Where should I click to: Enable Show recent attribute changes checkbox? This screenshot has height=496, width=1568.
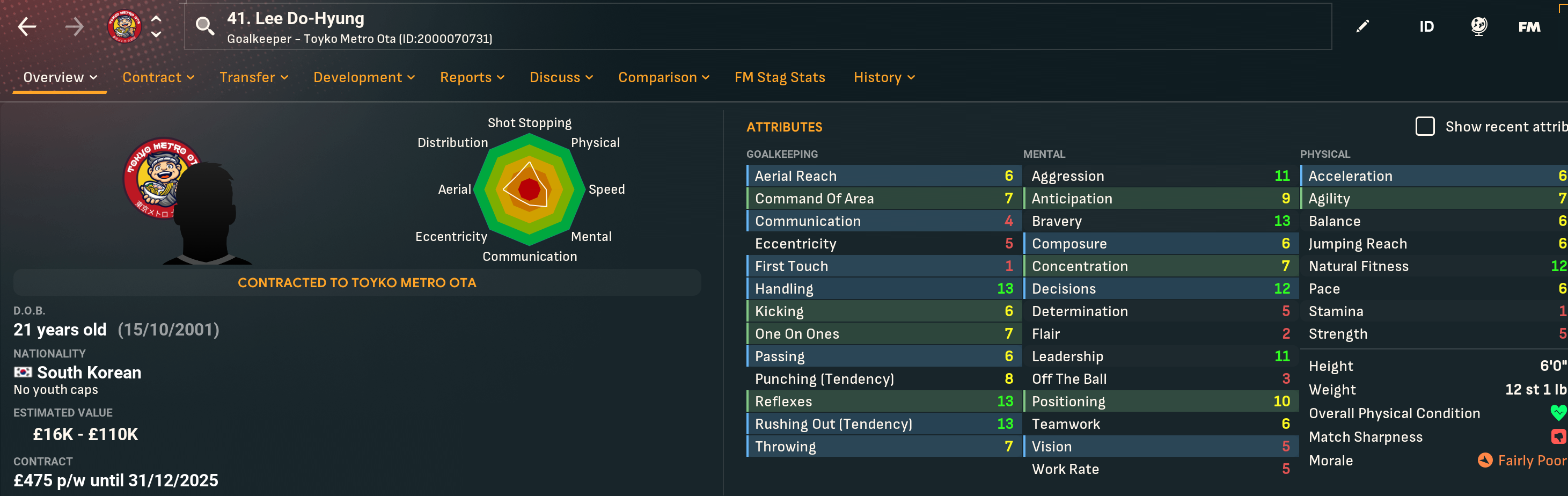point(1425,127)
